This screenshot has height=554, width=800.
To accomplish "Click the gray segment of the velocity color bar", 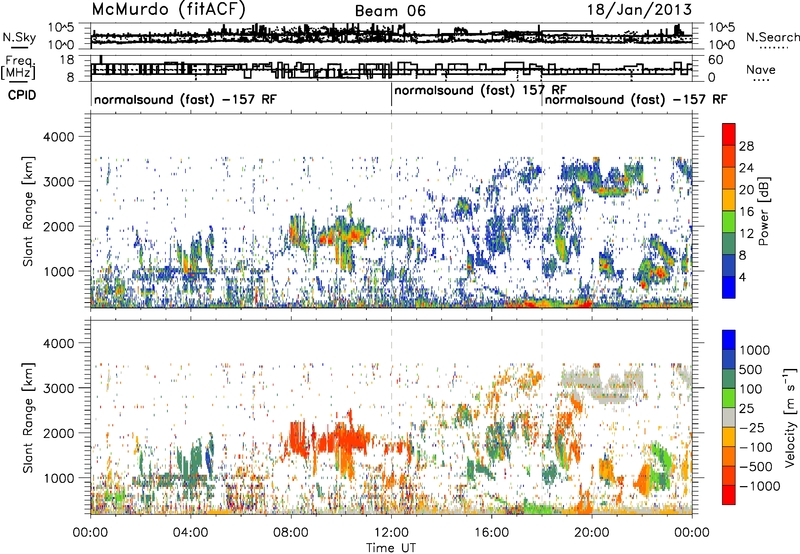I will click(729, 417).
